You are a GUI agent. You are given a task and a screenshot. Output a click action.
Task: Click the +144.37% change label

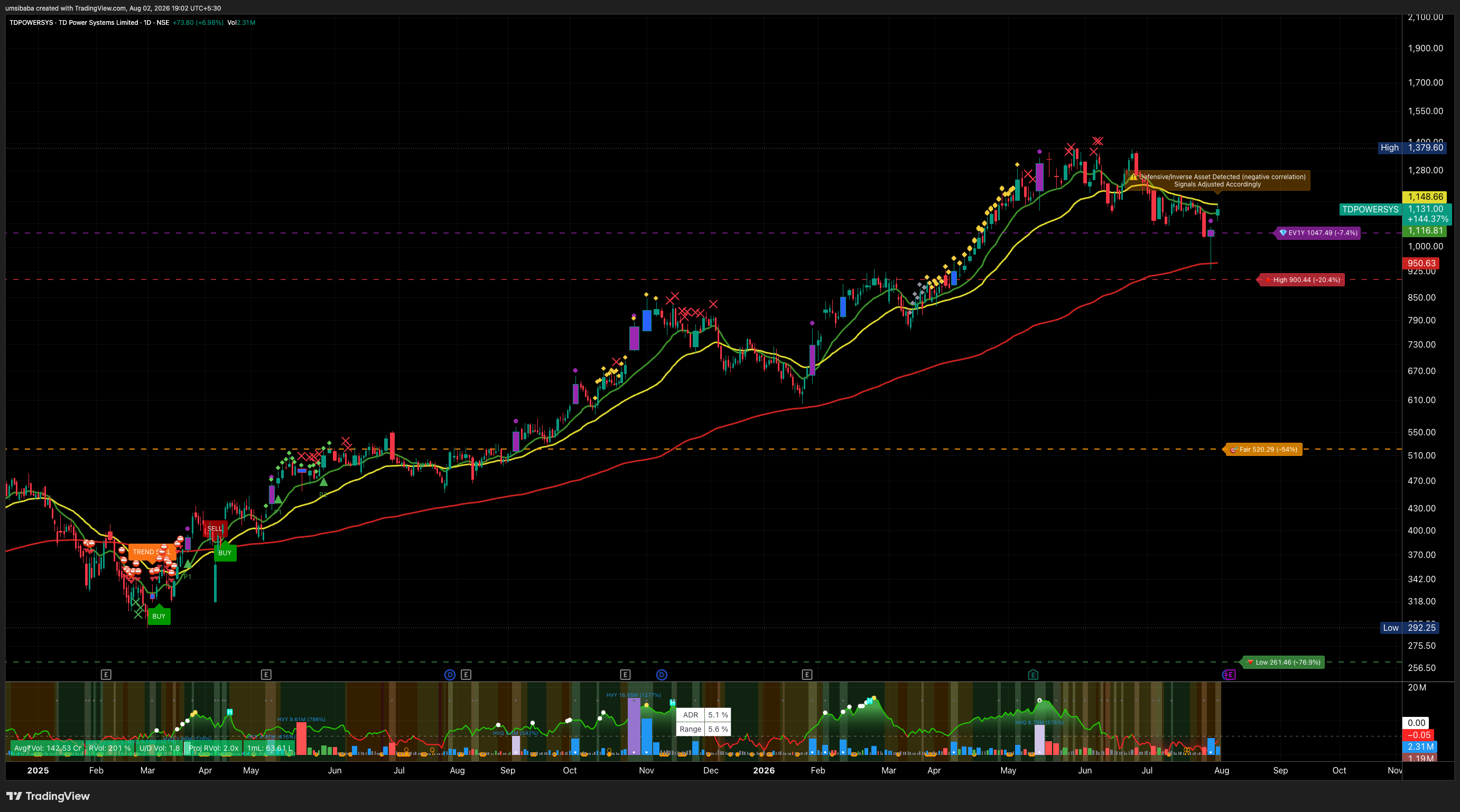click(x=1427, y=219)
